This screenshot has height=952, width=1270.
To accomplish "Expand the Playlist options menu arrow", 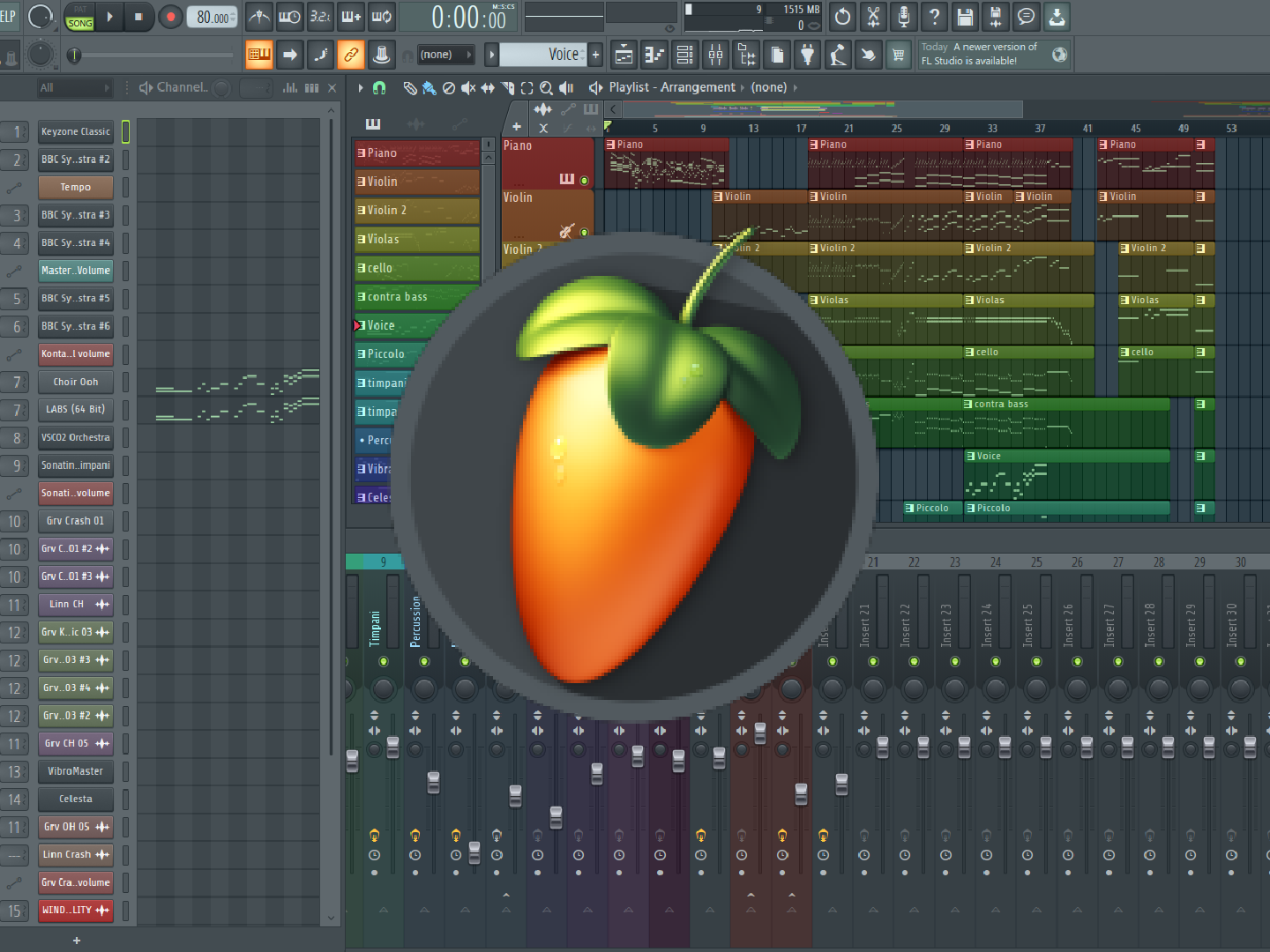I will 360,87.
